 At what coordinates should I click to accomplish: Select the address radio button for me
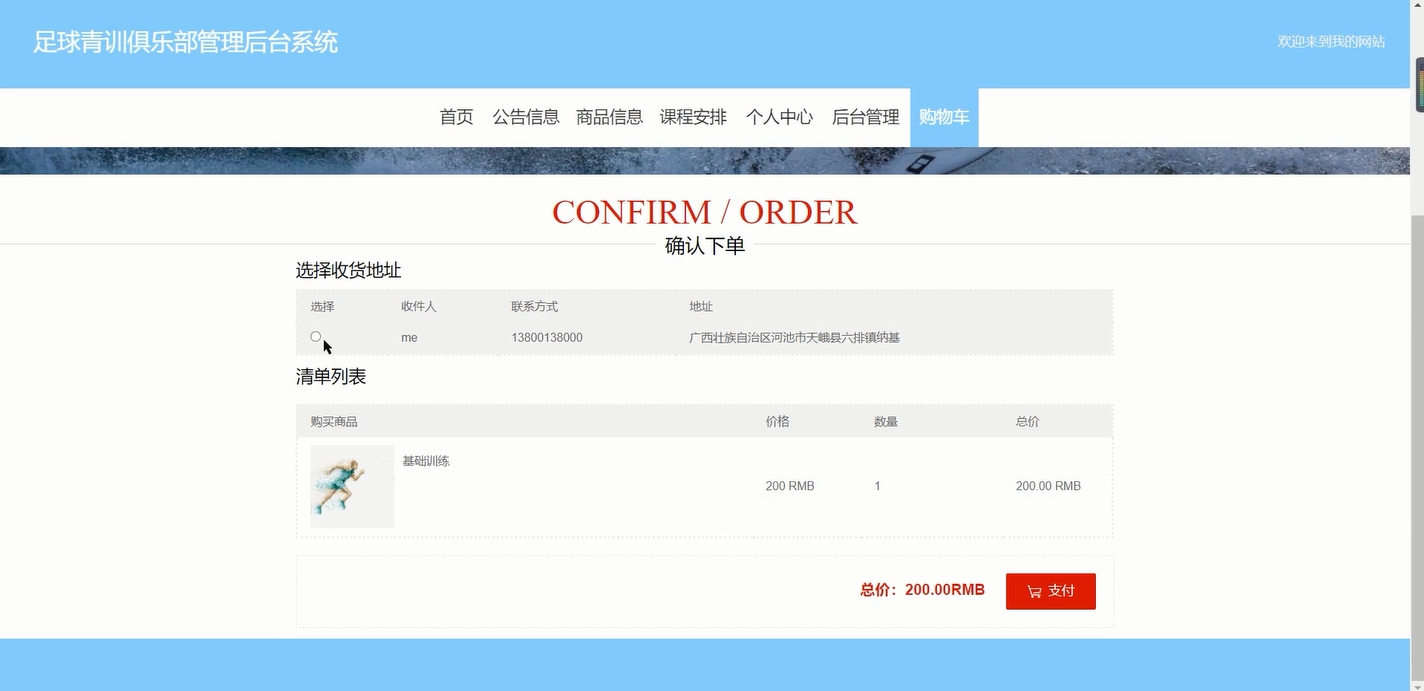pyautogui.click(x=316, y=337)
